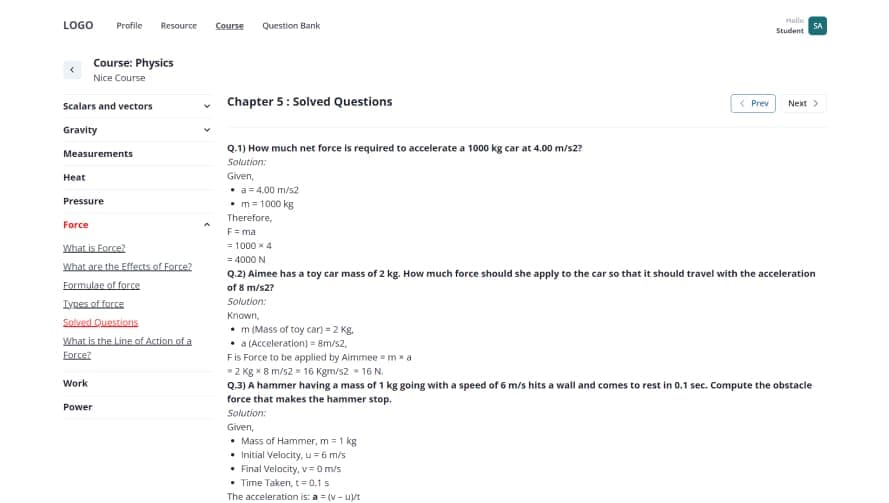
Task: Click the SA user avatar
Action: 817,26
